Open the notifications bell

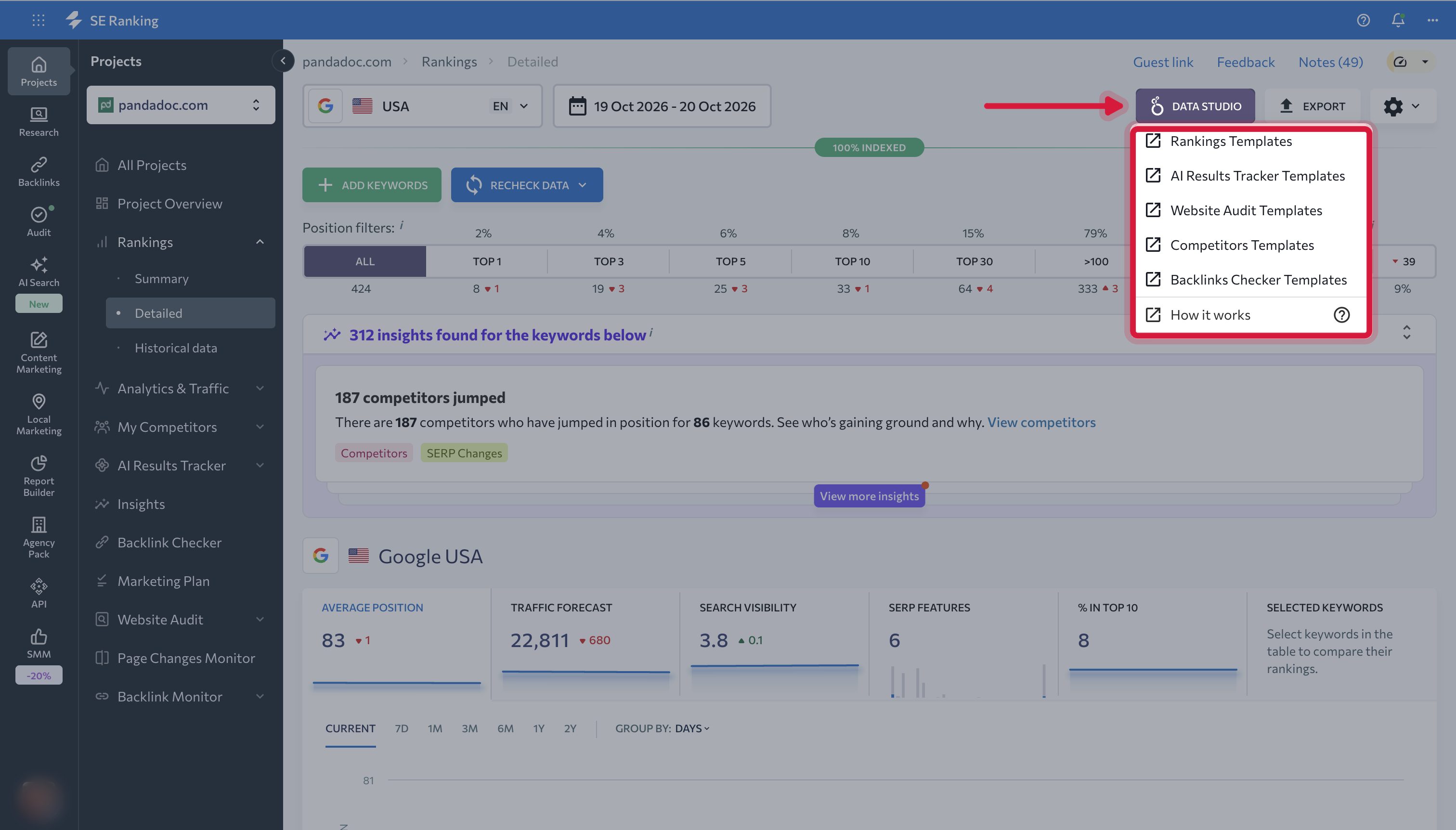1398,21
